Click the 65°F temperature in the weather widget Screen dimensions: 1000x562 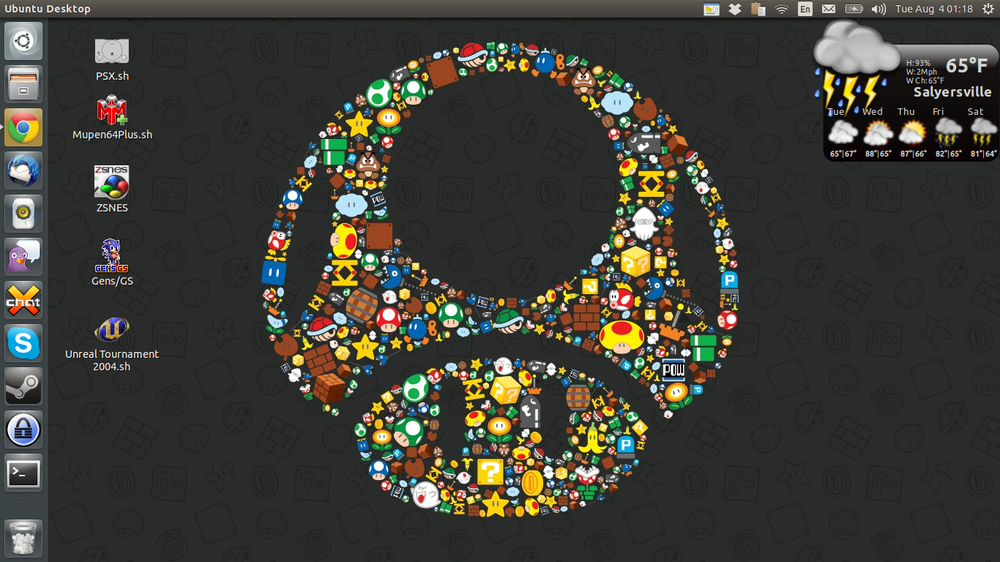tap(967, 66)
